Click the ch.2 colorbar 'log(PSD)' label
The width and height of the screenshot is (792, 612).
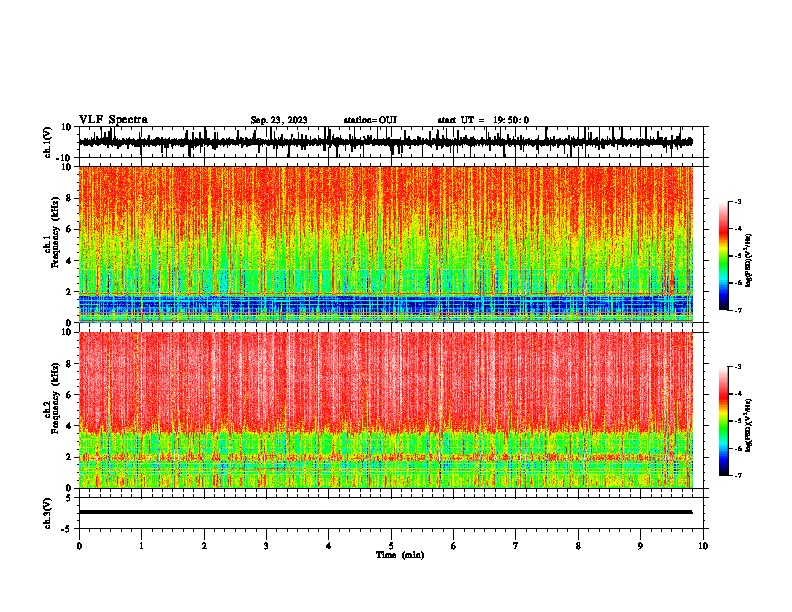pos(749,425)
